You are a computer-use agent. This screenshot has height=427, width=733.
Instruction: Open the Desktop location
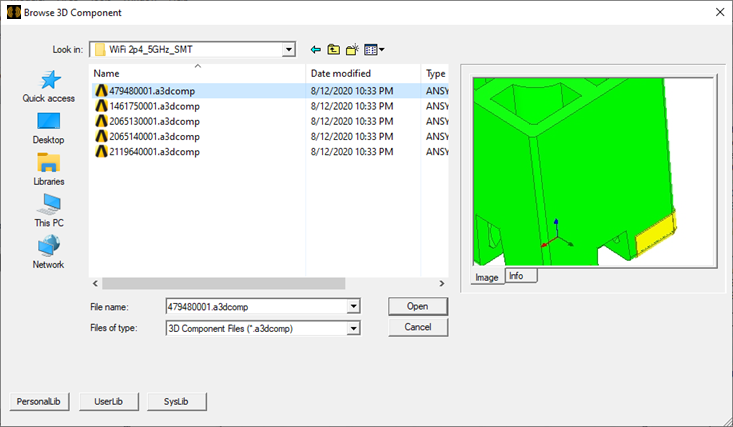49,128
